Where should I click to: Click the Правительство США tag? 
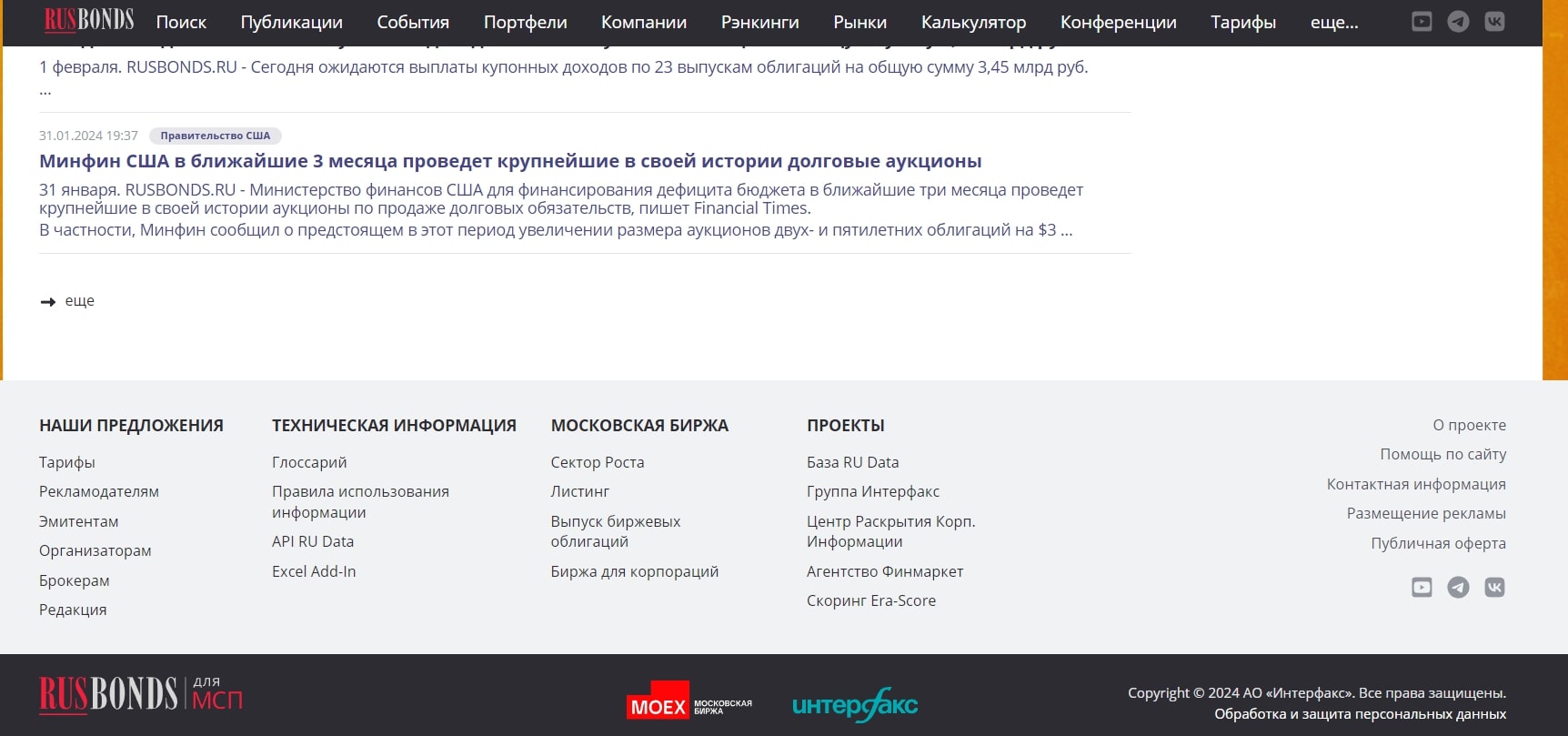pos(216,136)
